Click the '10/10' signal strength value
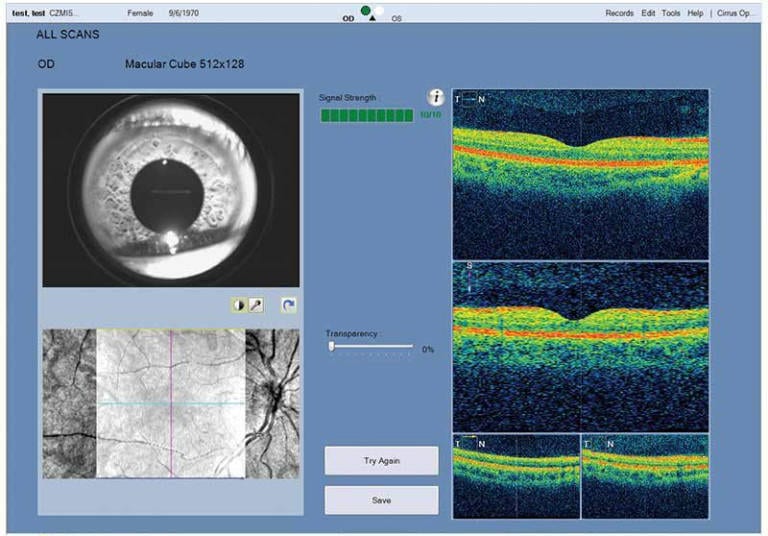The image size is (768, 536). click(431, 115)
